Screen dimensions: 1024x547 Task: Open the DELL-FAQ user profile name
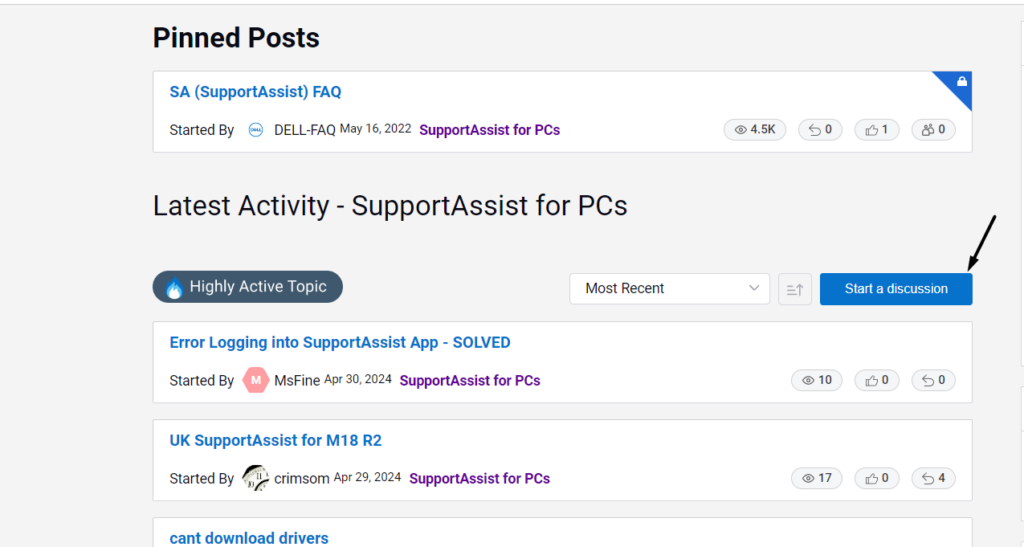[305, 130]
